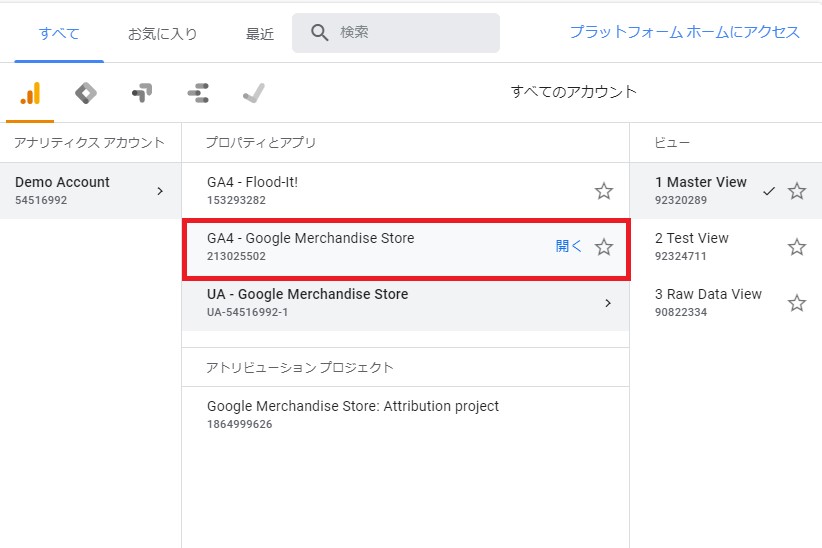Select the Data Studio product icon
This screenshot has width=822, height=548.
(x=198, y=93)
